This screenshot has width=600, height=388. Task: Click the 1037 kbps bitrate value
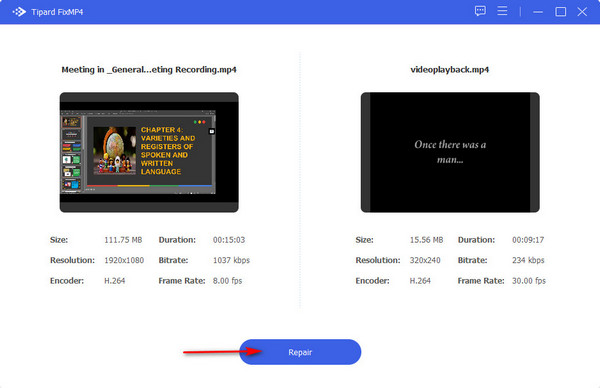pos(231,260)
